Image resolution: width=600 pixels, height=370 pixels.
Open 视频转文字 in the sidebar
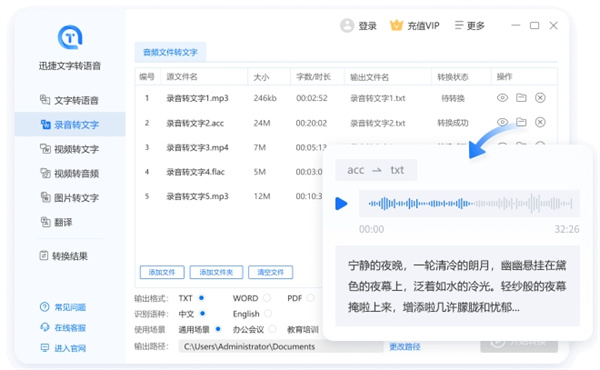[x=70, y=149]
